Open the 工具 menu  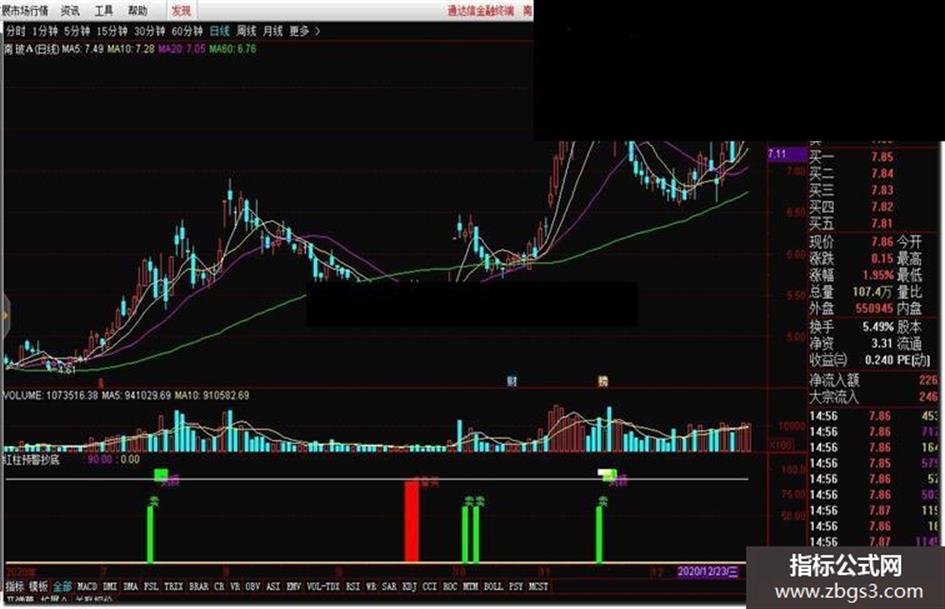[x=104, y=11]
